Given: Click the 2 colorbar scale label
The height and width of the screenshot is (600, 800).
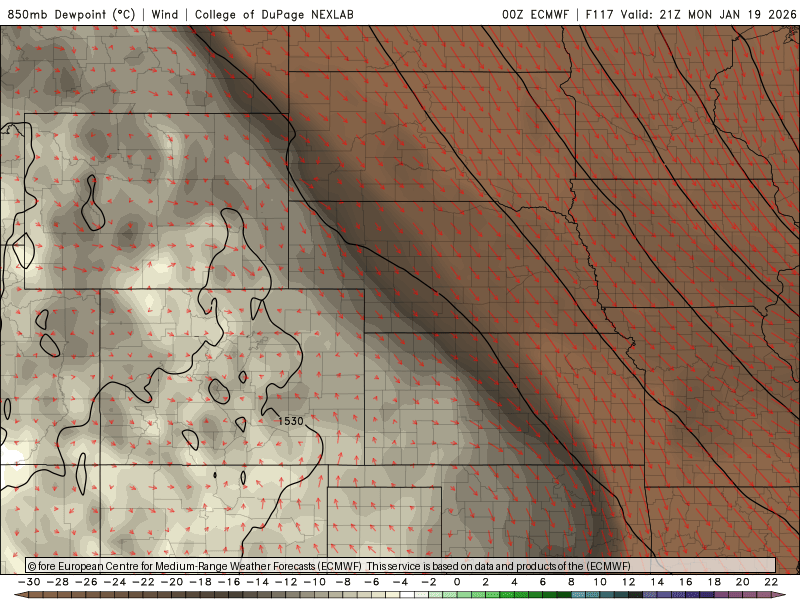Looking at the screenshot, I should pyautogui.click(x=486, y=582).
